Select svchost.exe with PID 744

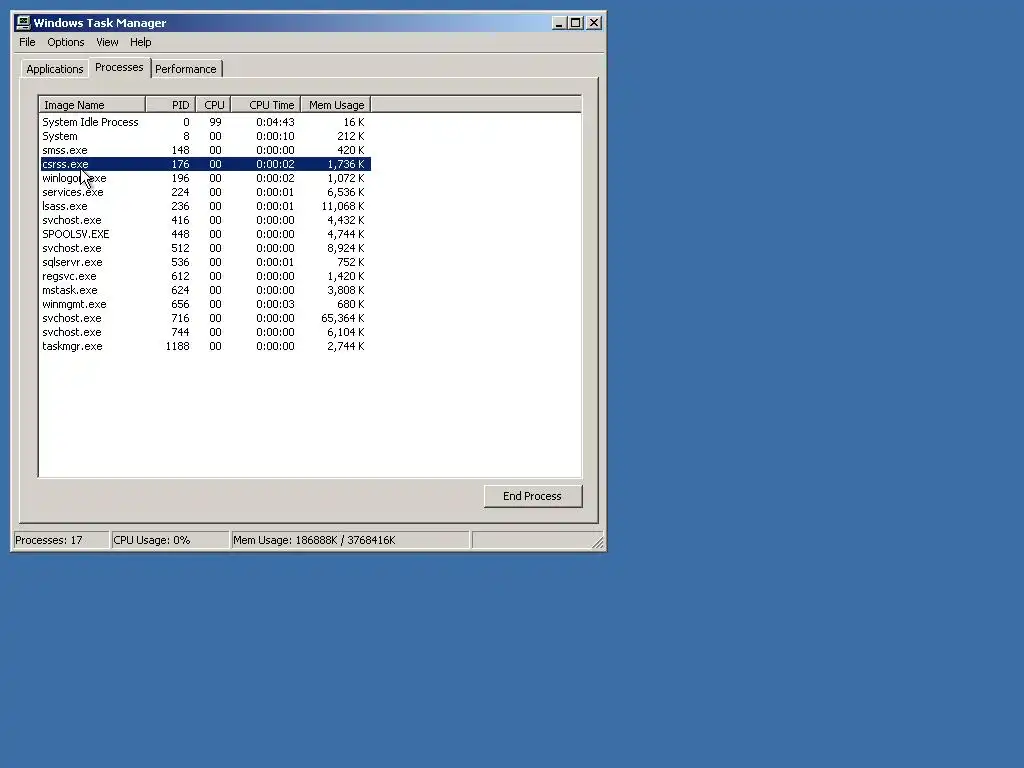(205, 332)
